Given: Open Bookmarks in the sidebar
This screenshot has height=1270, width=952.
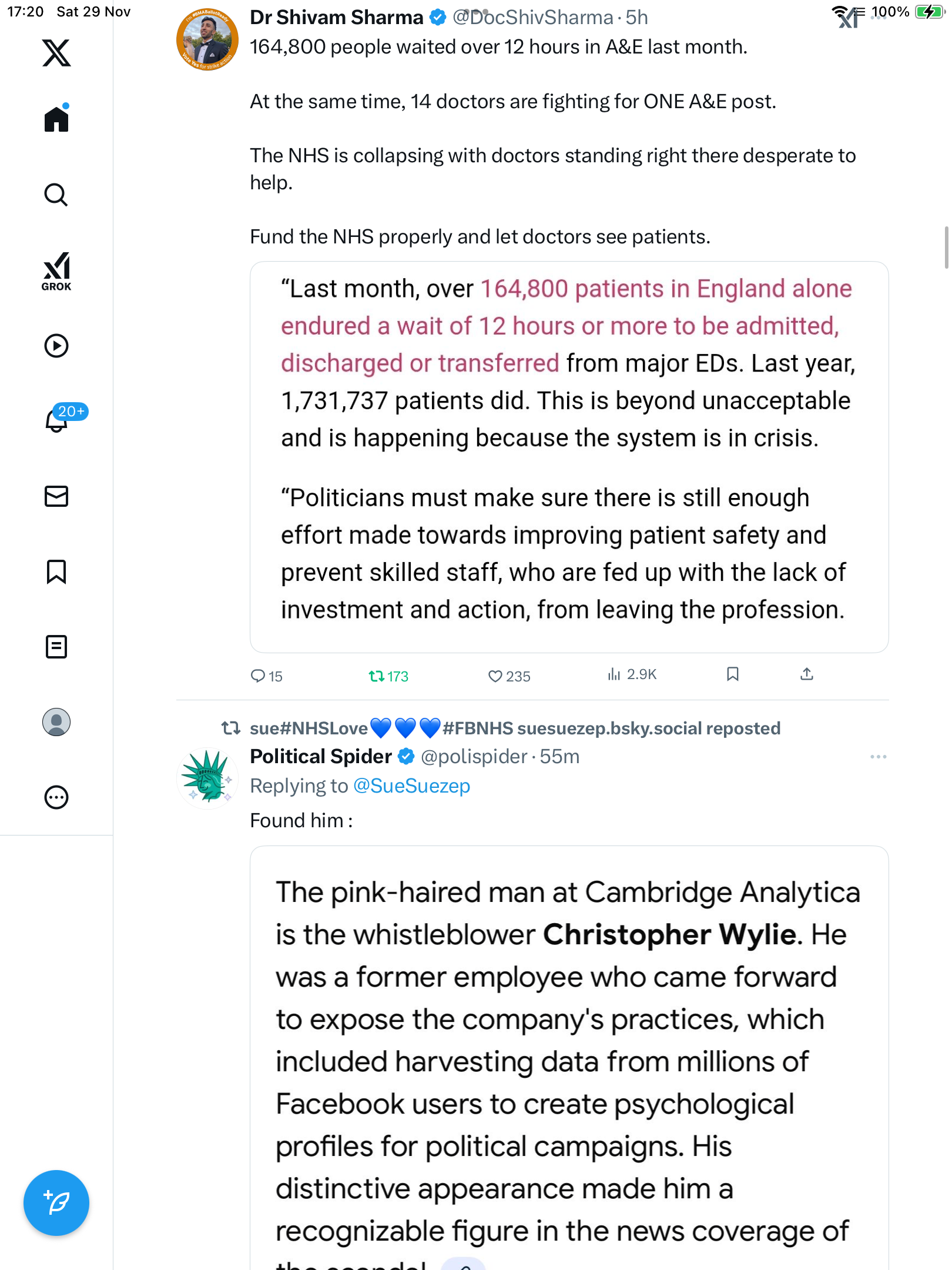Looking at the screenshot, I should coord(56,571).
